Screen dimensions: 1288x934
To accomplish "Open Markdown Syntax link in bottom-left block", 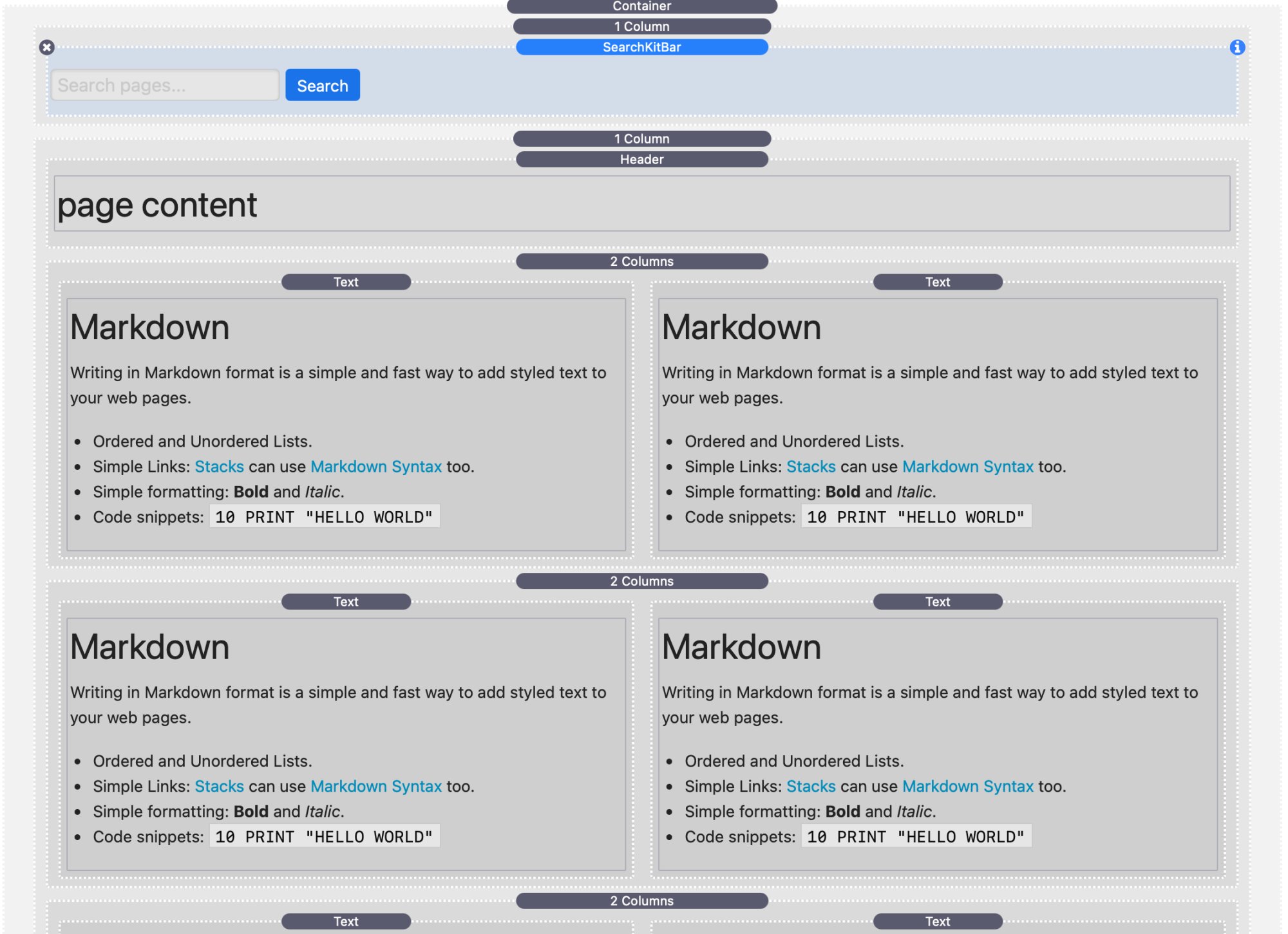I will pos(376,787).
